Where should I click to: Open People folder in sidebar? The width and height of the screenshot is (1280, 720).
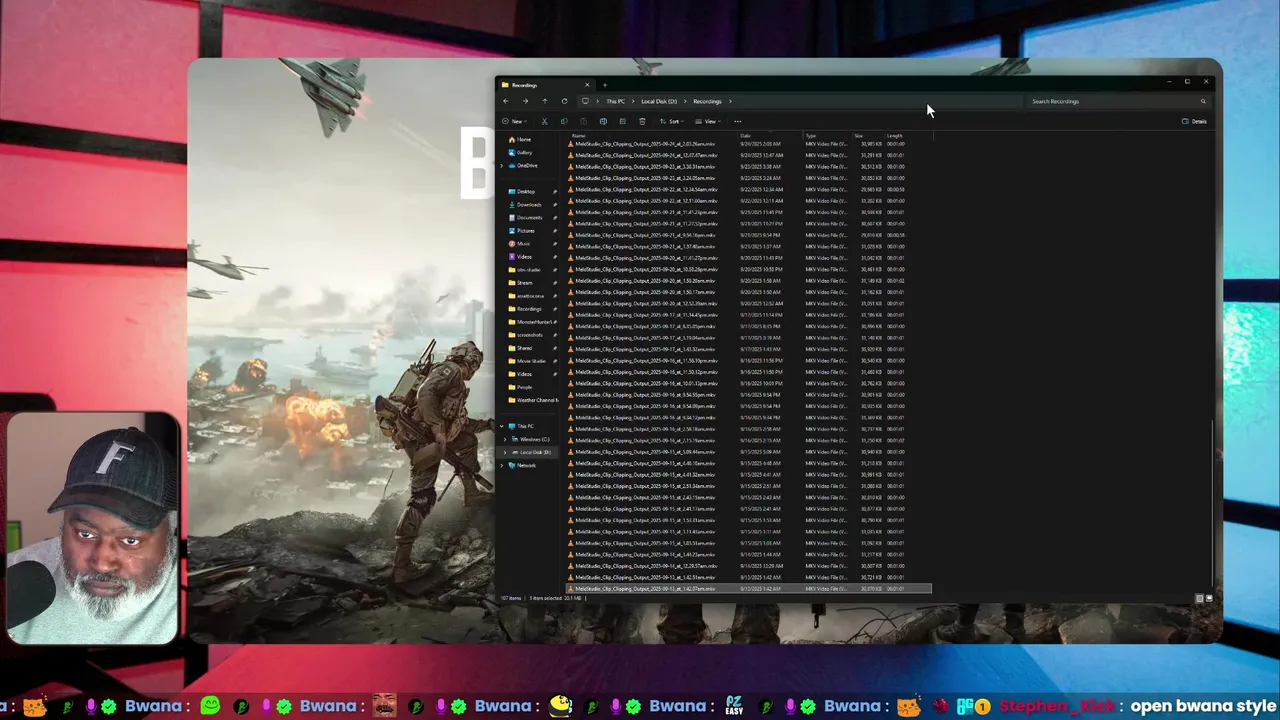click(x=521, y=386)
